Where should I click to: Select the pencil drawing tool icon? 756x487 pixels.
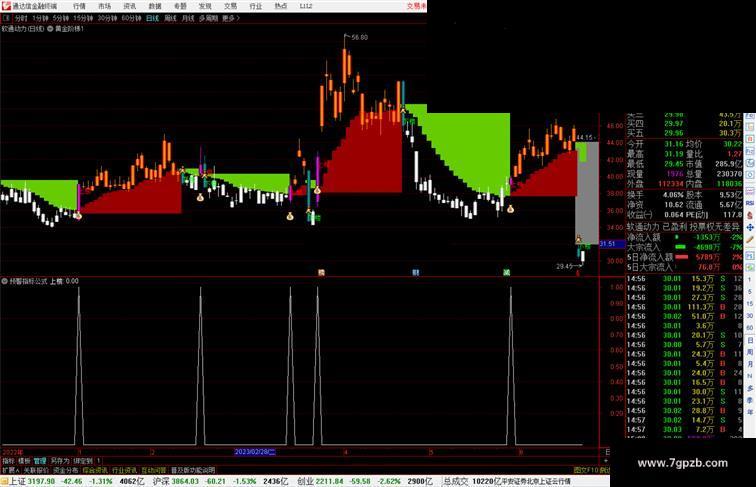click(x=750, y=239)
